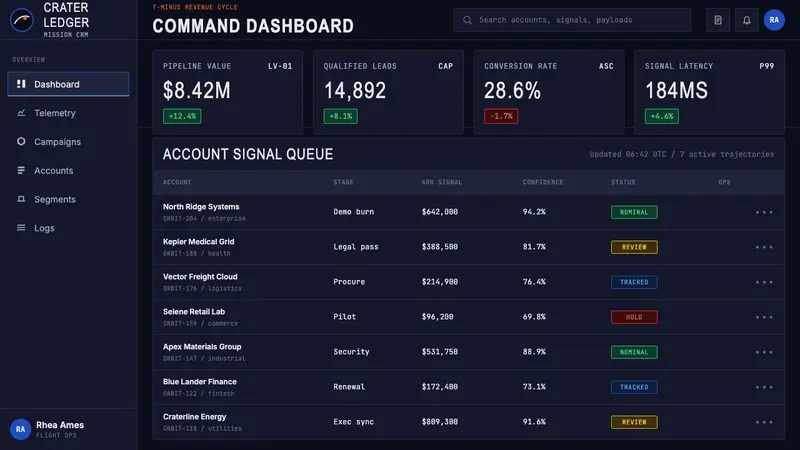The image size is (800, 450).
Task: Open Blue Lander Finance account
Action: [199, 382]
